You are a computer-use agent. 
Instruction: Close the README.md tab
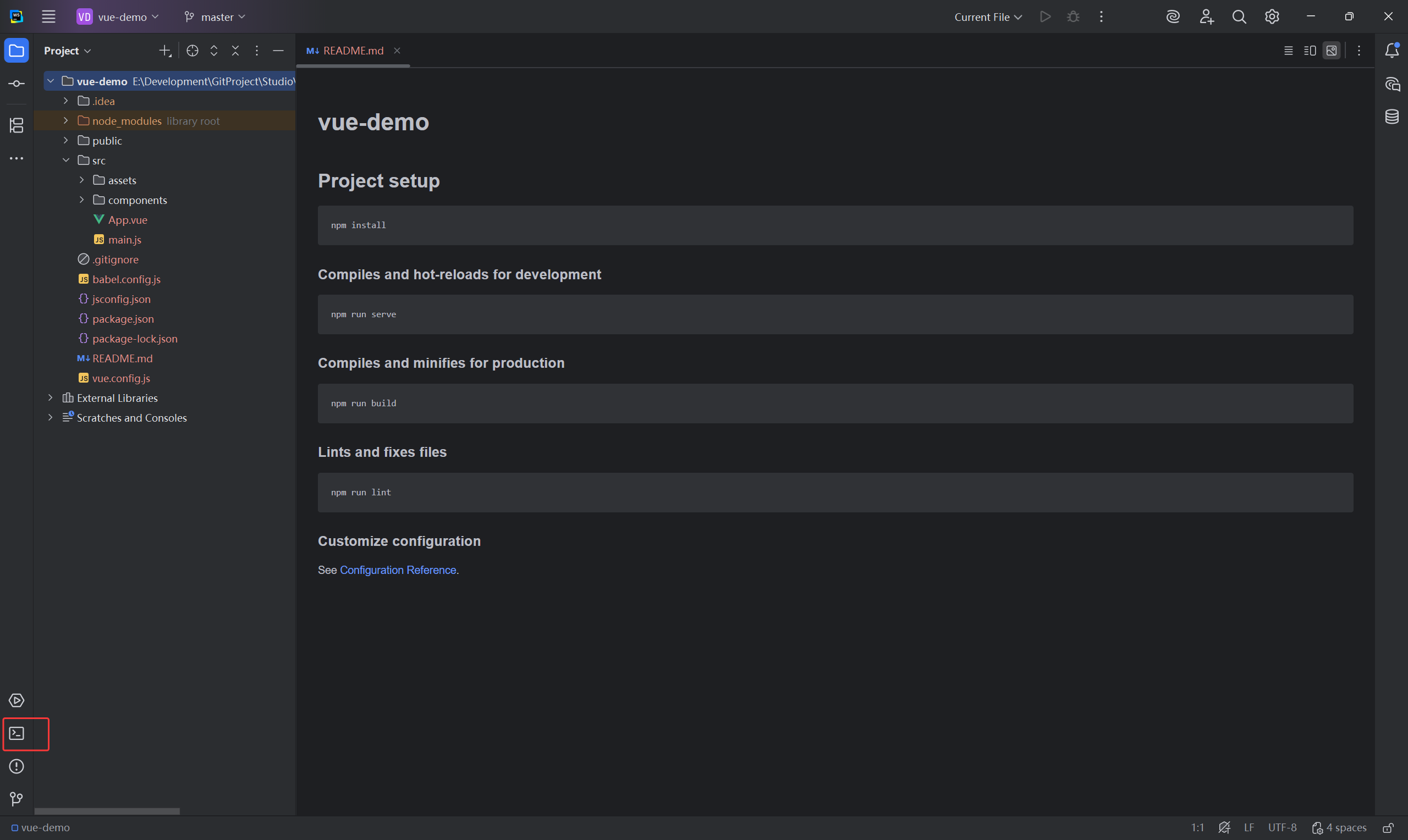(x=397, y=51)
